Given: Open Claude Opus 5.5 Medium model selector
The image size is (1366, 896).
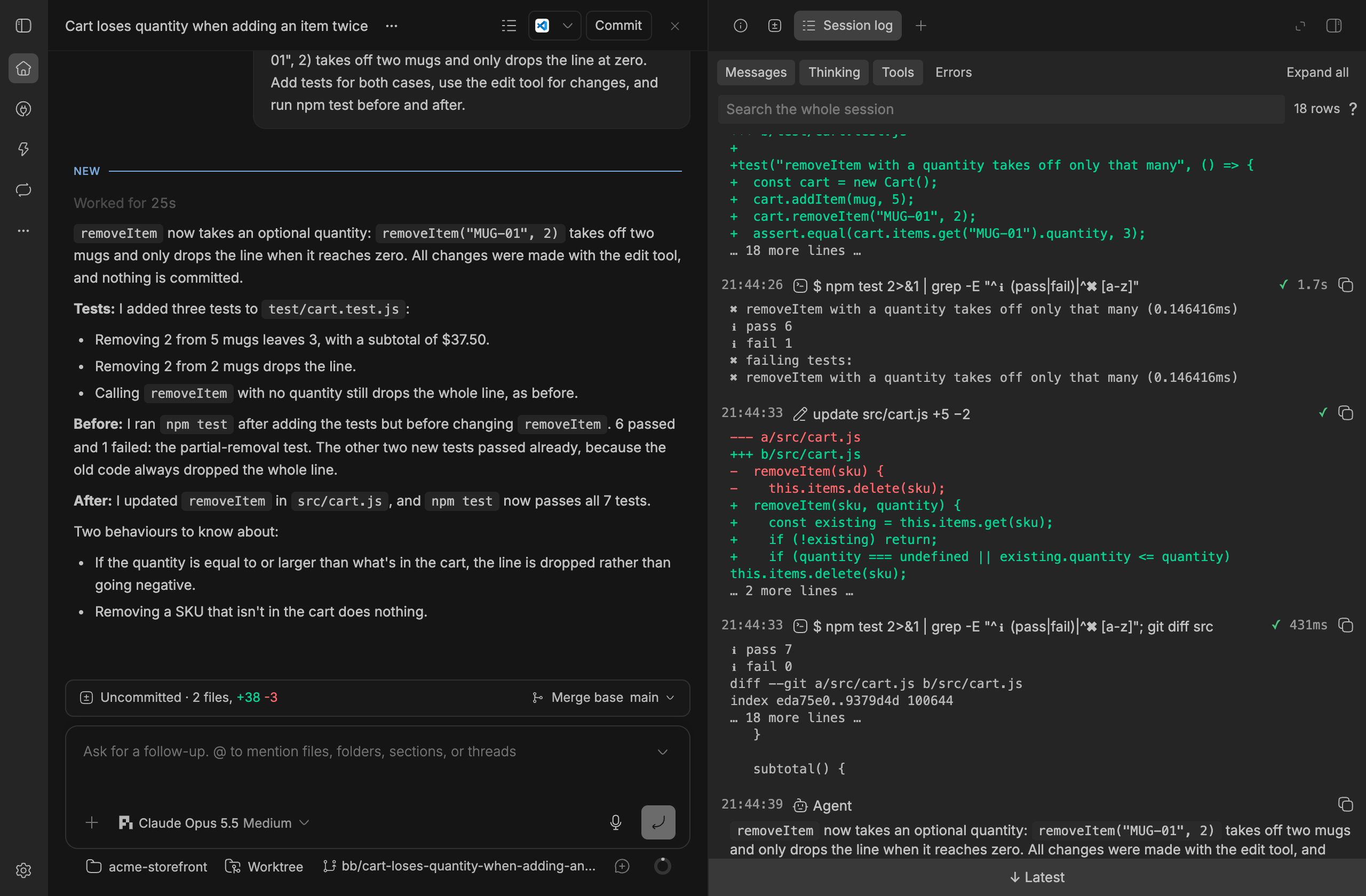Looking at the screenshot, I should click(215, 822).
